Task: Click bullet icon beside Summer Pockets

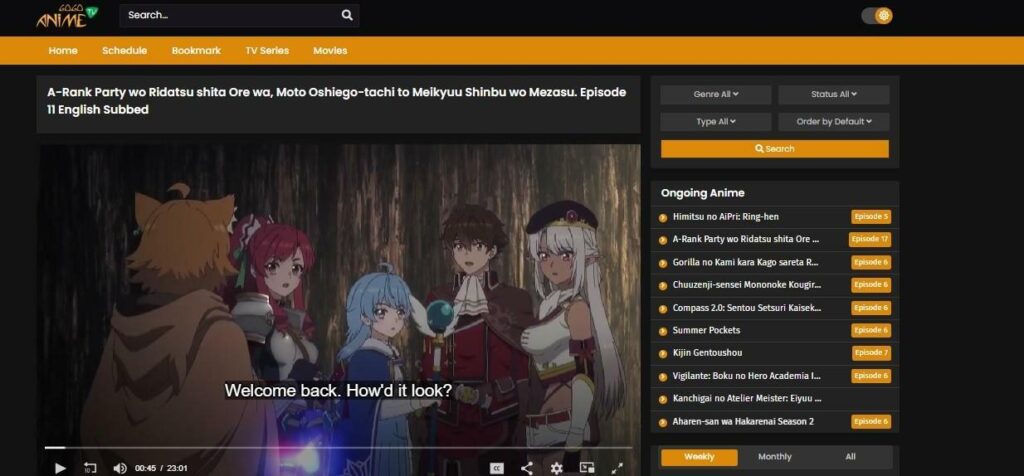Action: [x=663, y=331]
